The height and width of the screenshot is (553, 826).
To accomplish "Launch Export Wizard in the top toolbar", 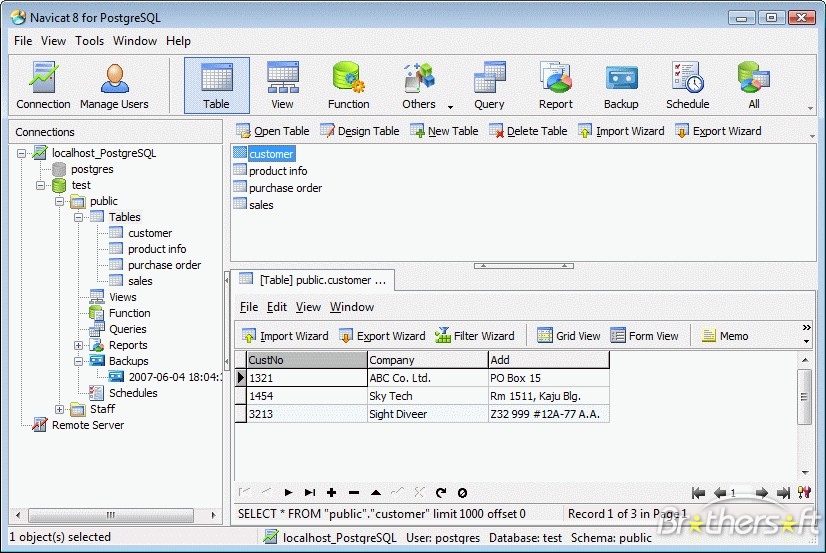I will [718, 131].
